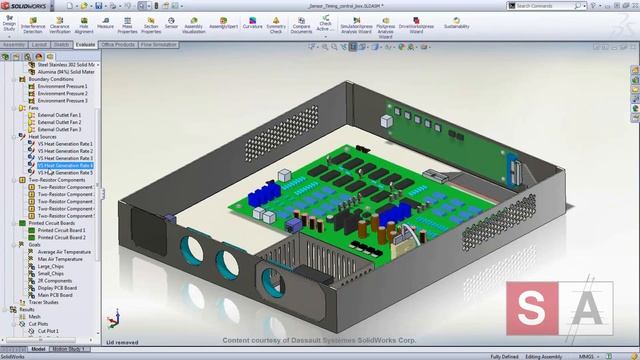
Task: Open the Design Study tool
Action: [x=9, y=24]
